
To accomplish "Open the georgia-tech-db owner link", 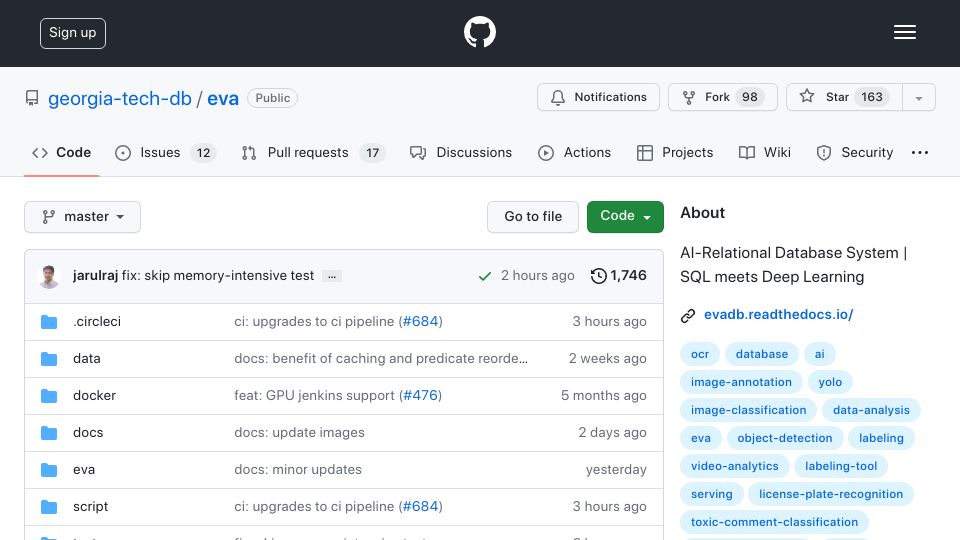I will 120,98.
